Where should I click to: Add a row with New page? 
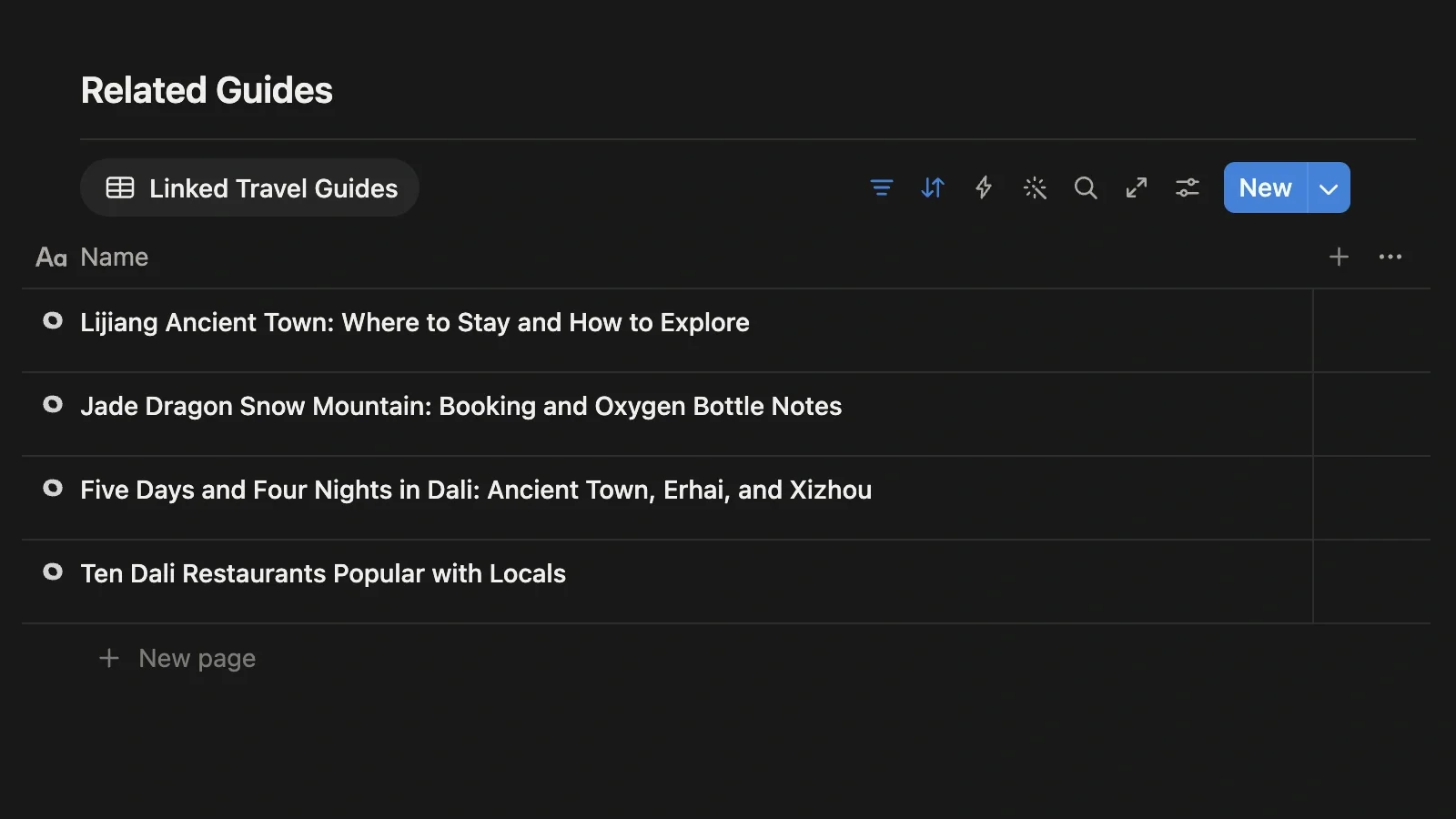tap(177, 658)
